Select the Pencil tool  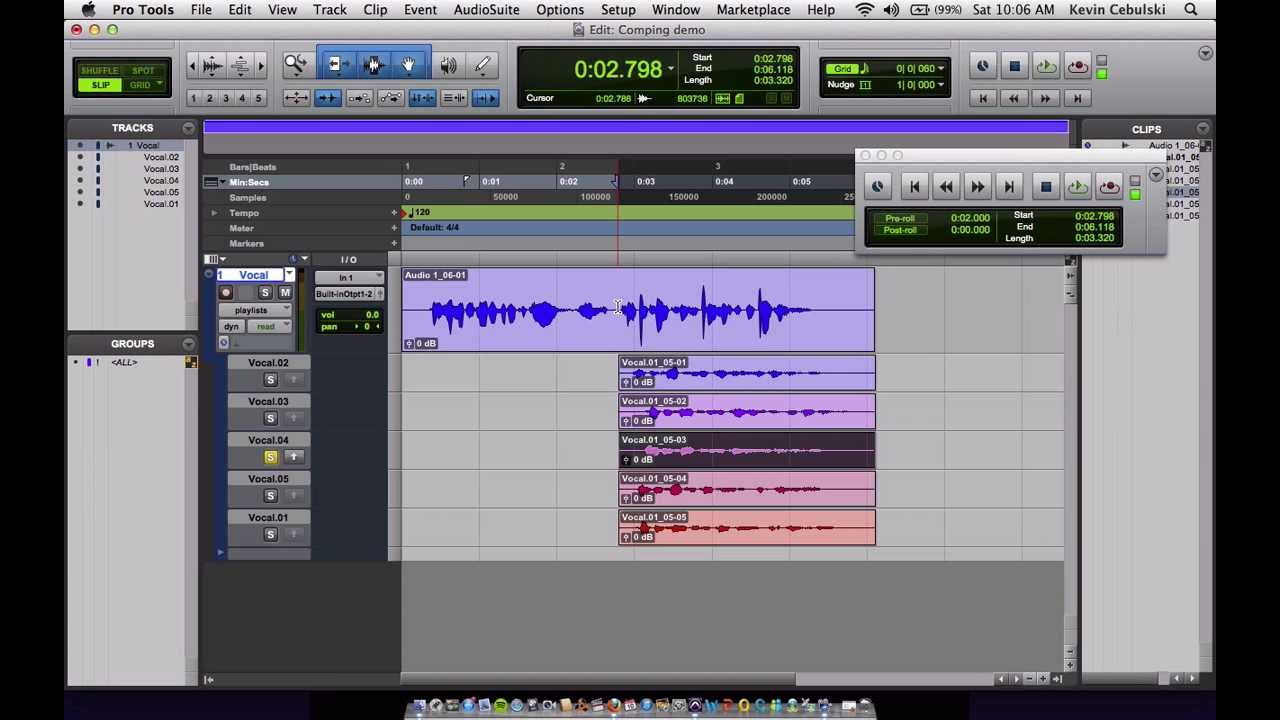click(x=482, y=66)
